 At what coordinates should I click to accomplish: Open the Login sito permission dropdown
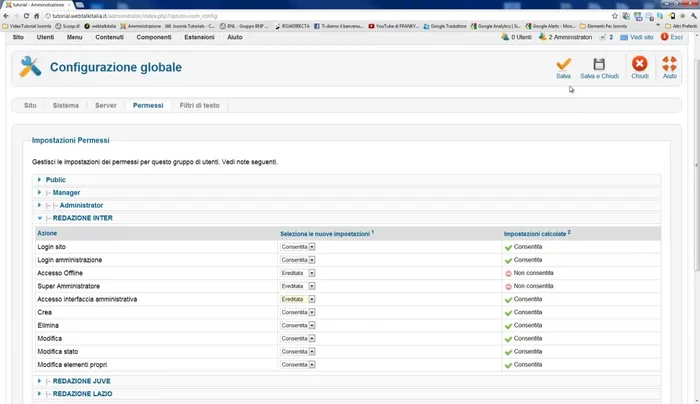[298, 246]
